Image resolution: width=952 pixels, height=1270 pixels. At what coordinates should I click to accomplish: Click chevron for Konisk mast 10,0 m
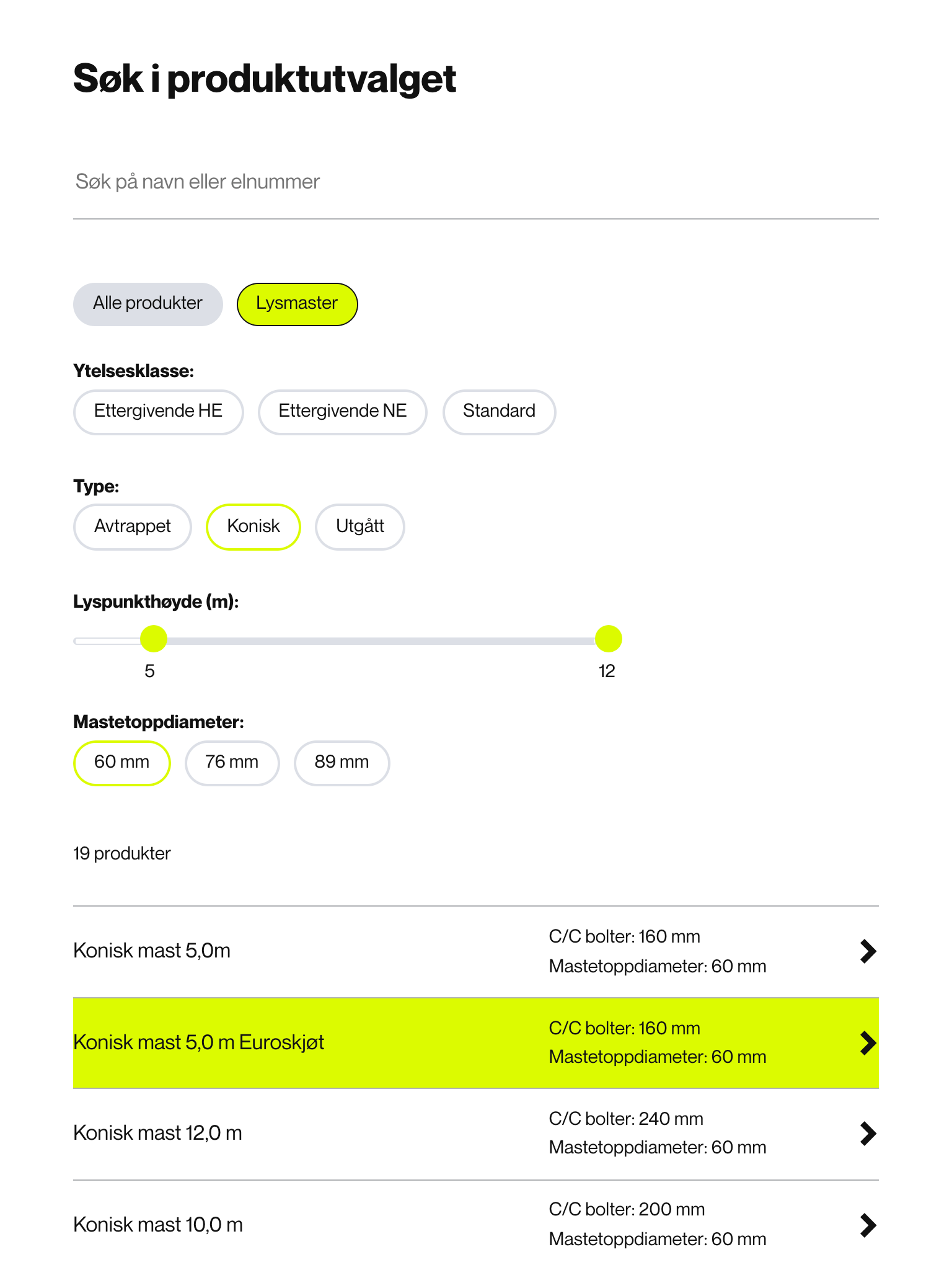click(868, 1225)
